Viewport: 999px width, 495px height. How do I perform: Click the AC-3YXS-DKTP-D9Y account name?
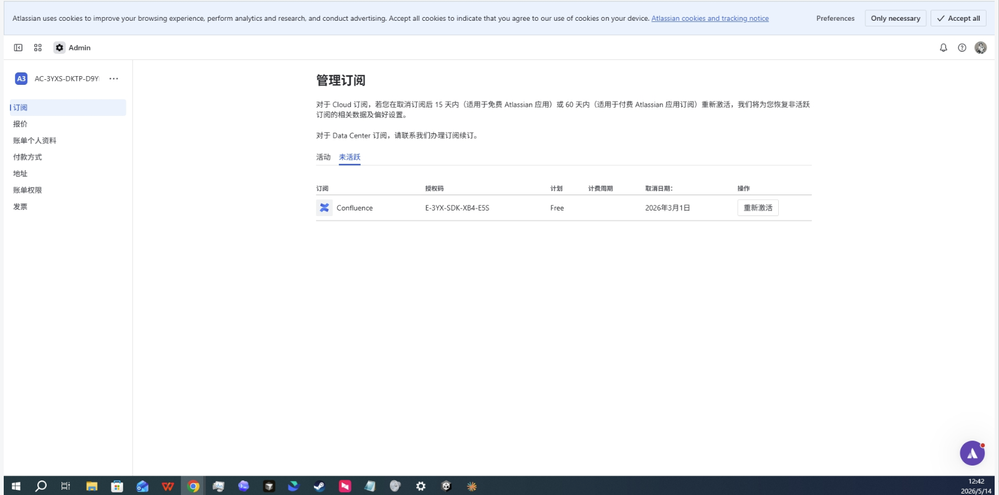click(x=68, y=78)
